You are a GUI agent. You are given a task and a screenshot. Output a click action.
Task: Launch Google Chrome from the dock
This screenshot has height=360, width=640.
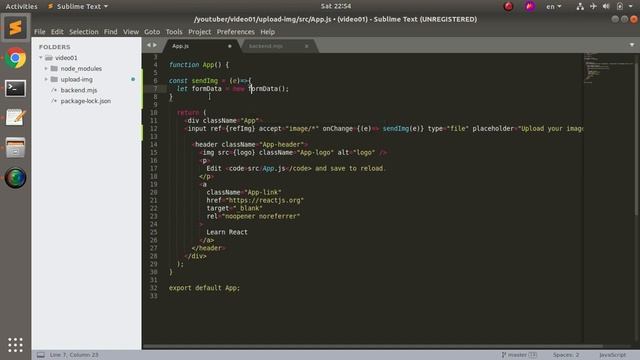click(16, 58)
